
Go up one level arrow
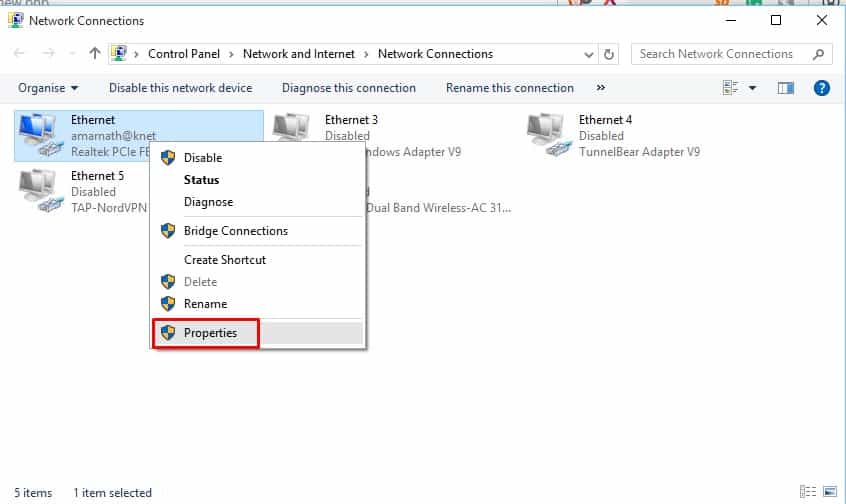[x=95, y=53]
